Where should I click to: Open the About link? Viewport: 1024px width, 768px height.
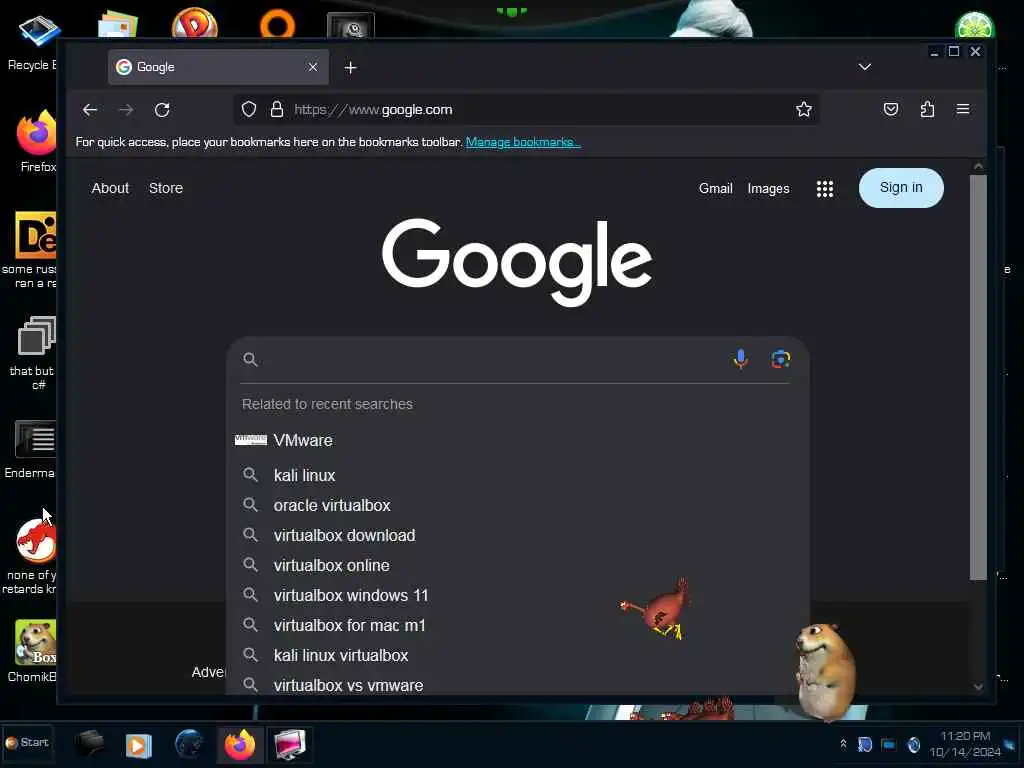(110, 188)
